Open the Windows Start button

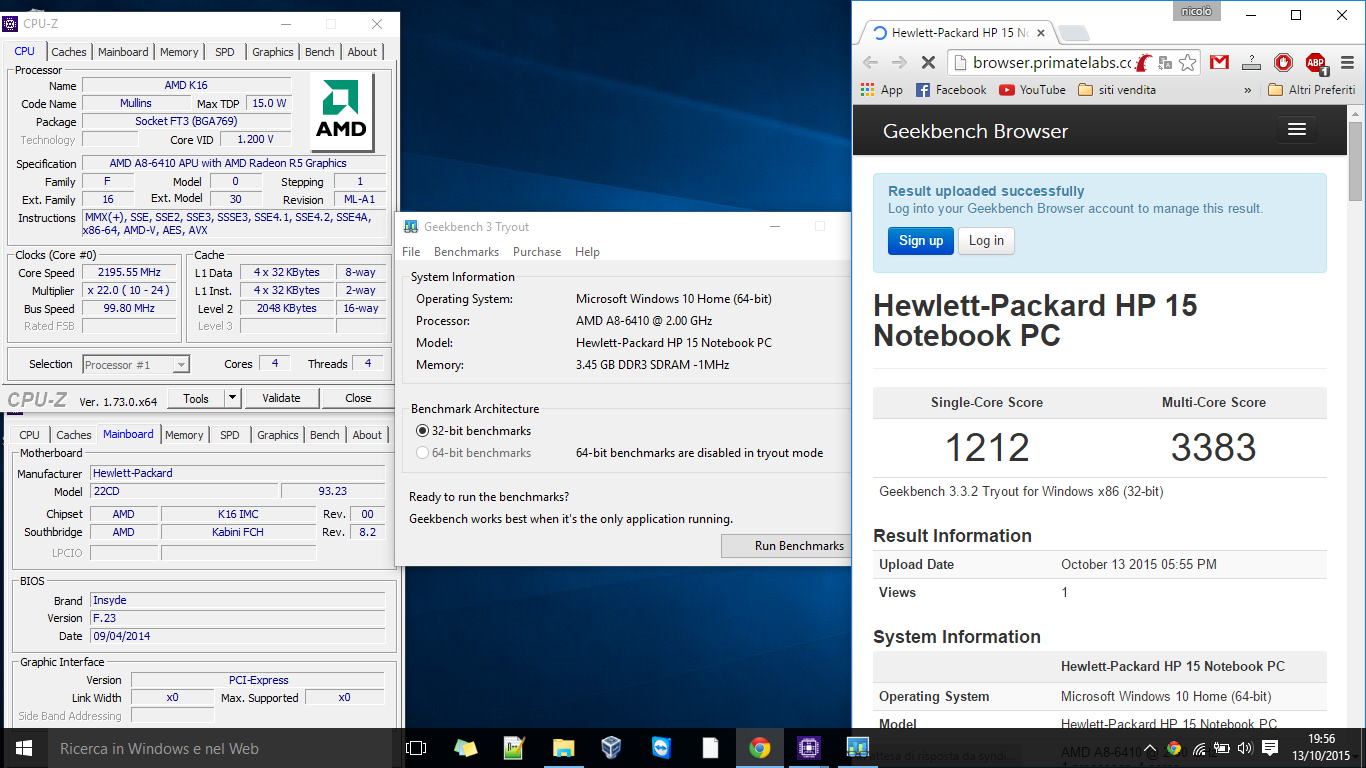24,748
